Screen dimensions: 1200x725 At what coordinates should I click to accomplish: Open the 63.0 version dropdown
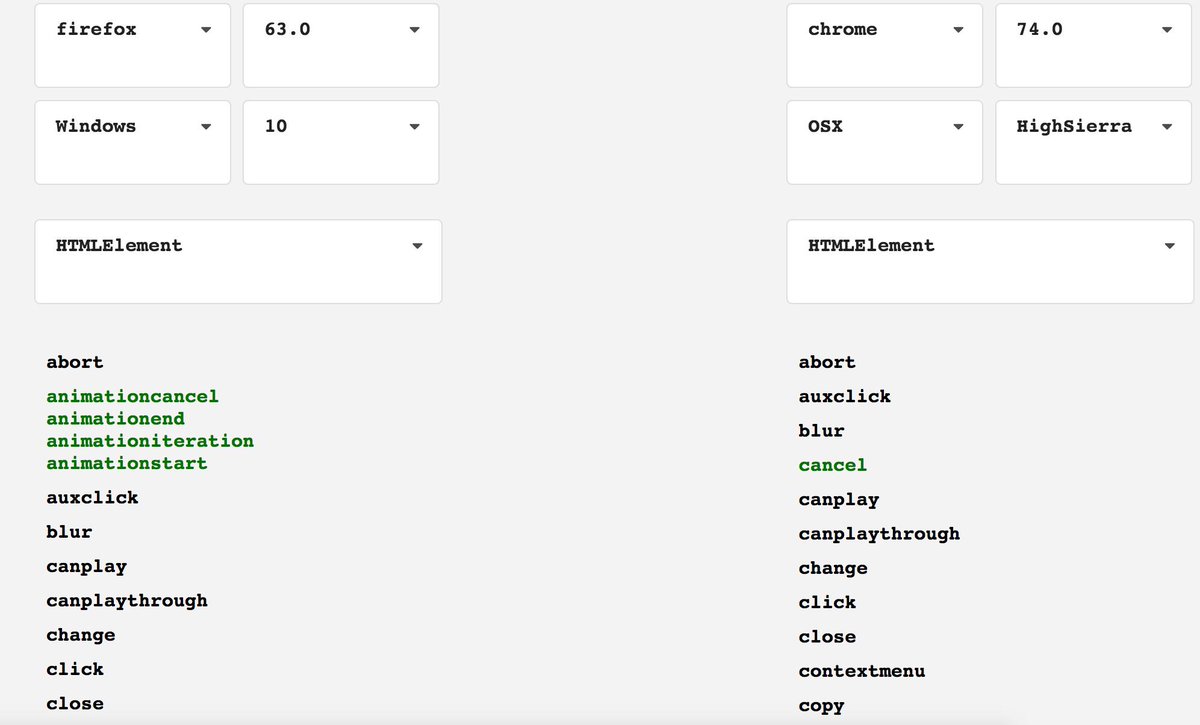tap(341, 45)
